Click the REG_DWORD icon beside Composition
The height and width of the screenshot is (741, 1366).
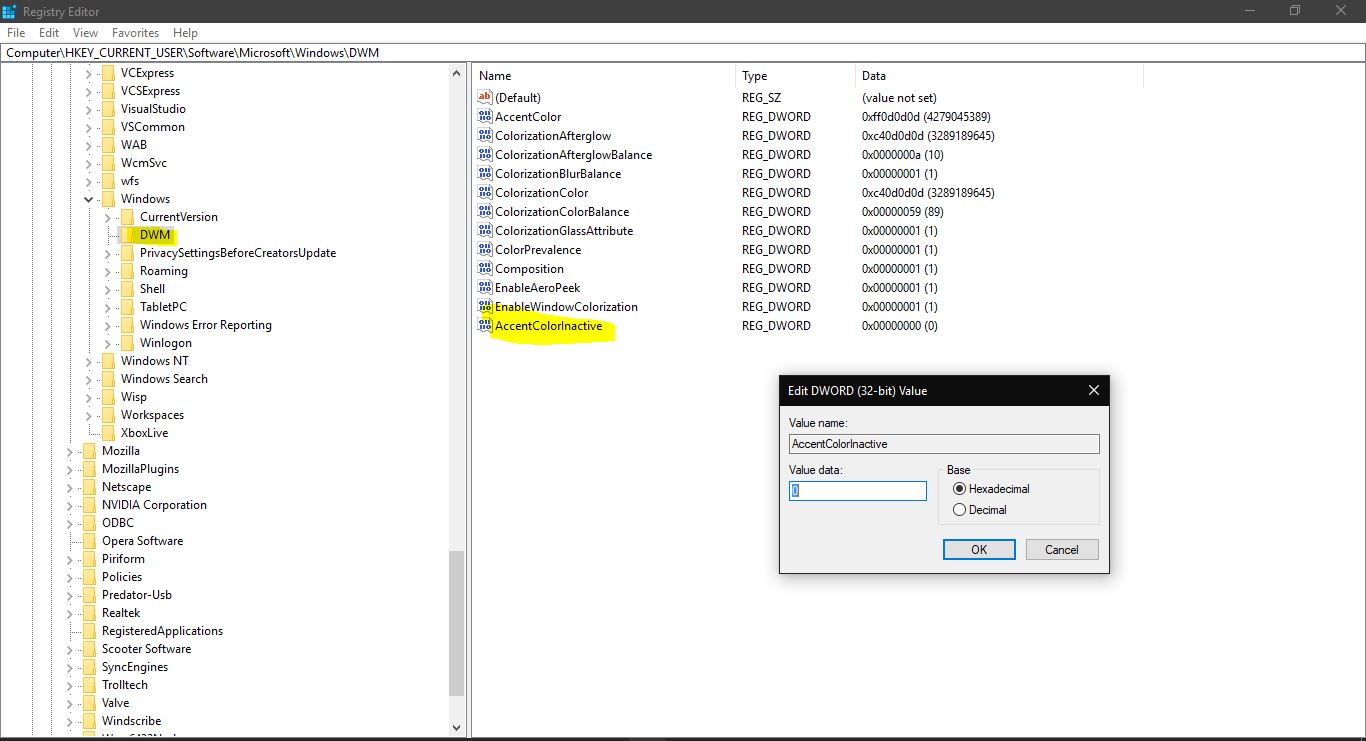pos(484,268)
